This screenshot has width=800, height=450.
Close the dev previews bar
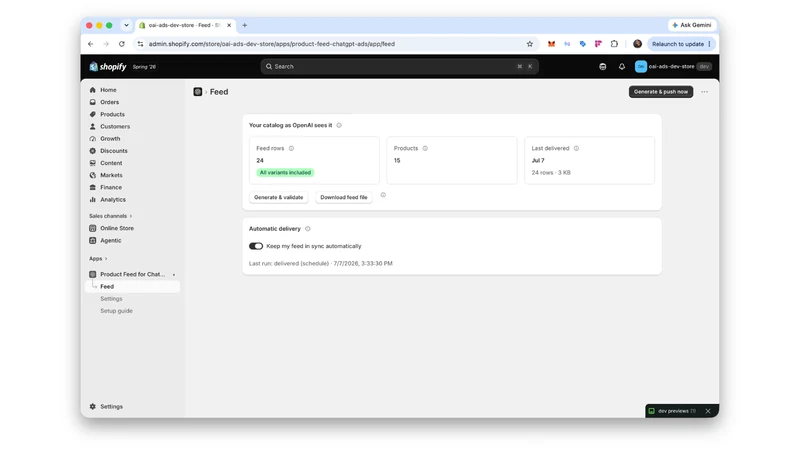pos(708,411)
